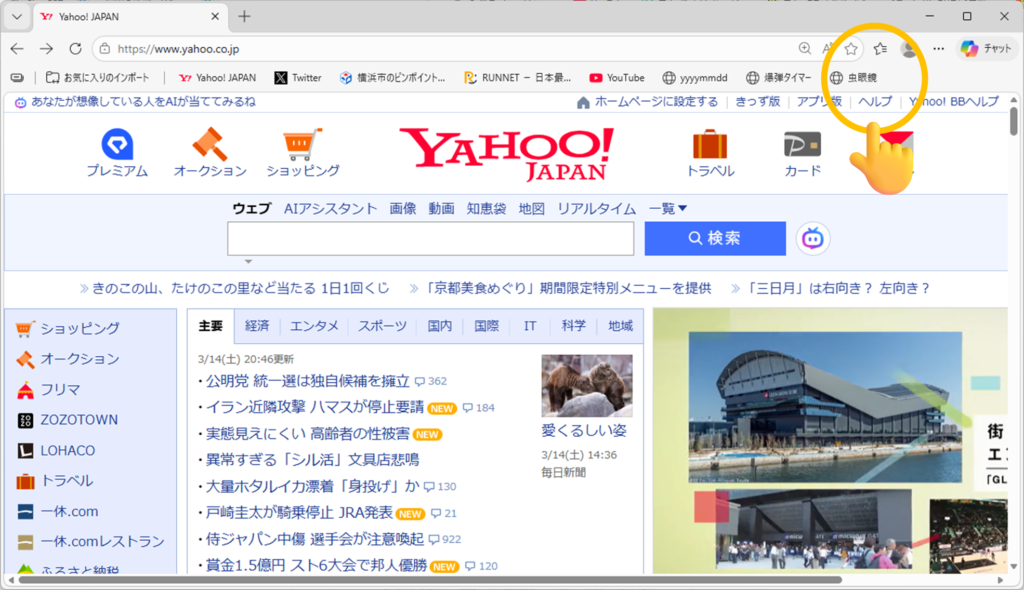The image size is (1024, 590).
Task: Click inside the Yahoo search text field
Action: 430,238
